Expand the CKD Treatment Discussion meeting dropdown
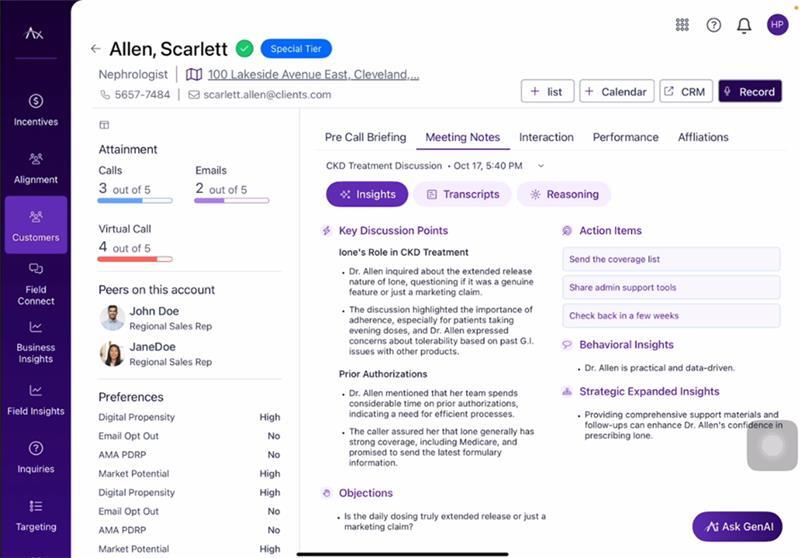The width and height of the screenshot is (800, 558). [541, 165]
